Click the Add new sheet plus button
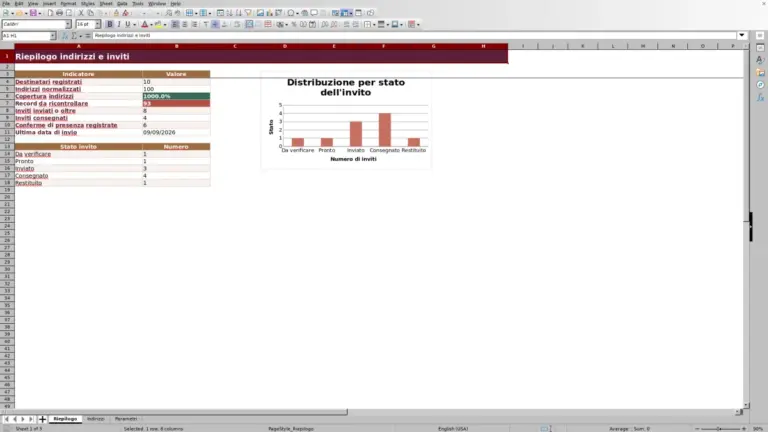The height and width of the screenshot is (432, 768). pos(42,419)
